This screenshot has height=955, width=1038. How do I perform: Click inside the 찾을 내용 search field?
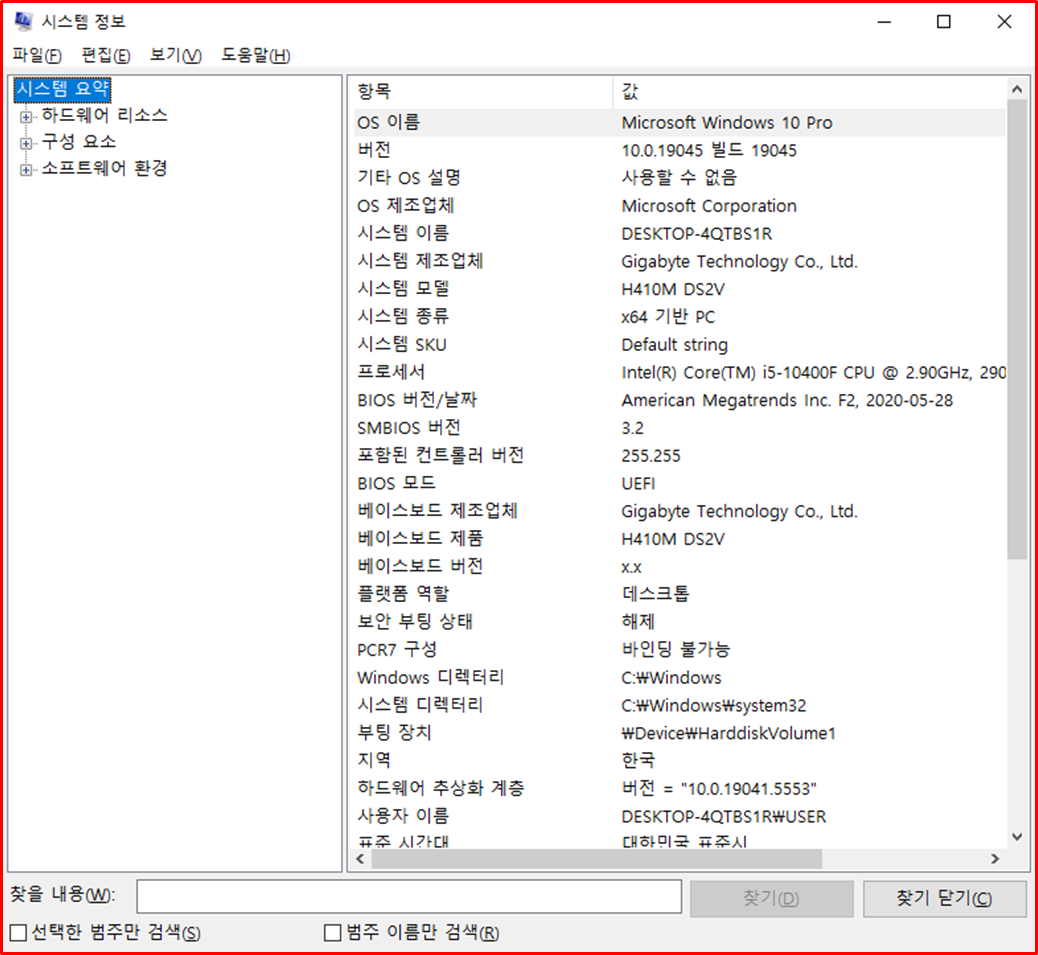(x=408, y=898)
